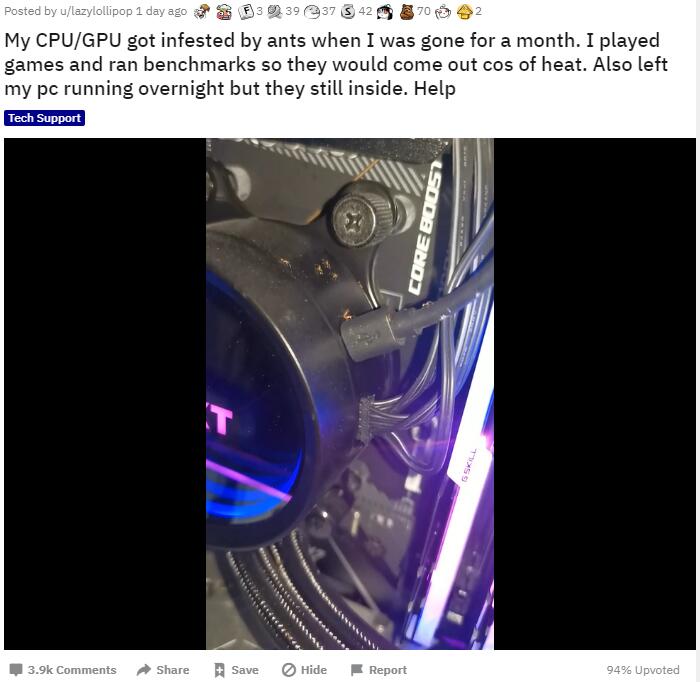The image size is (700, 682).
Task: Click the bear hug award icon
Action: [x=407, y=11]
